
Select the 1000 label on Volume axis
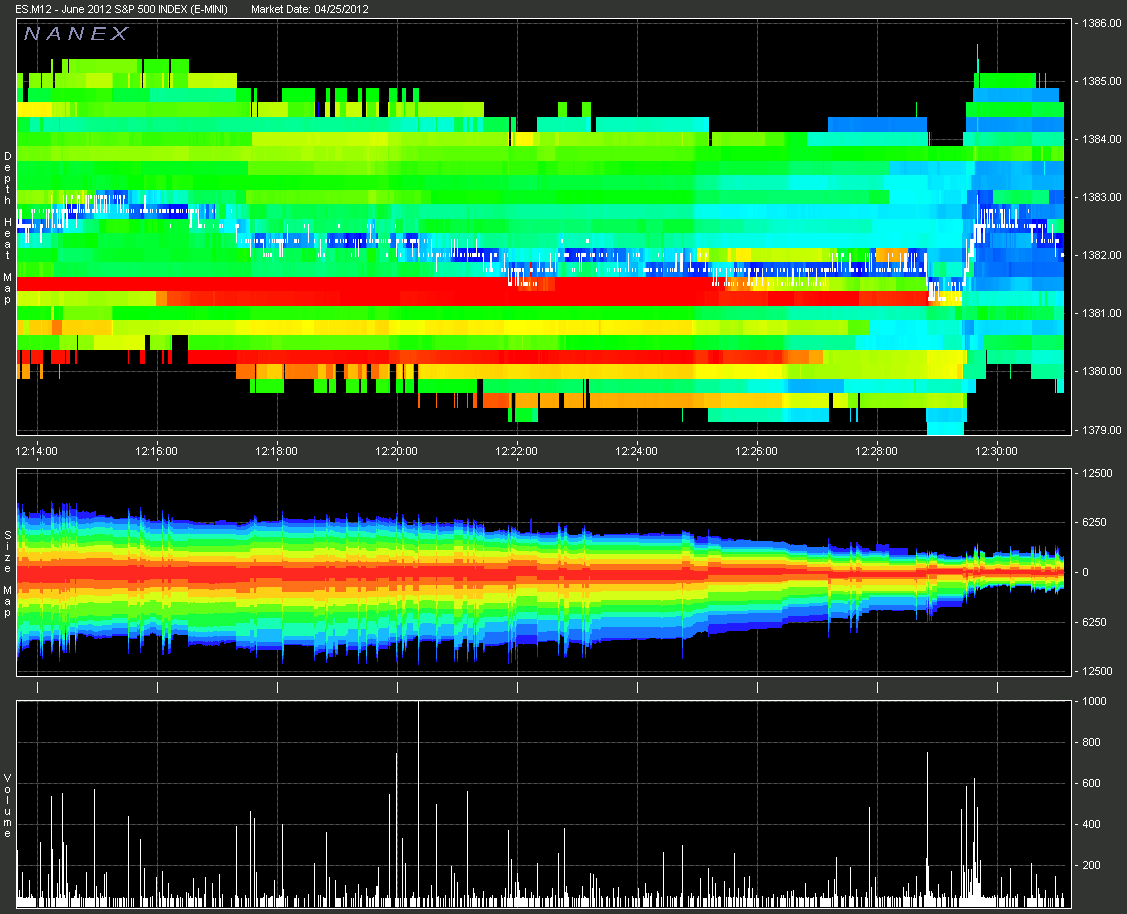click(x=1095, y=701)
